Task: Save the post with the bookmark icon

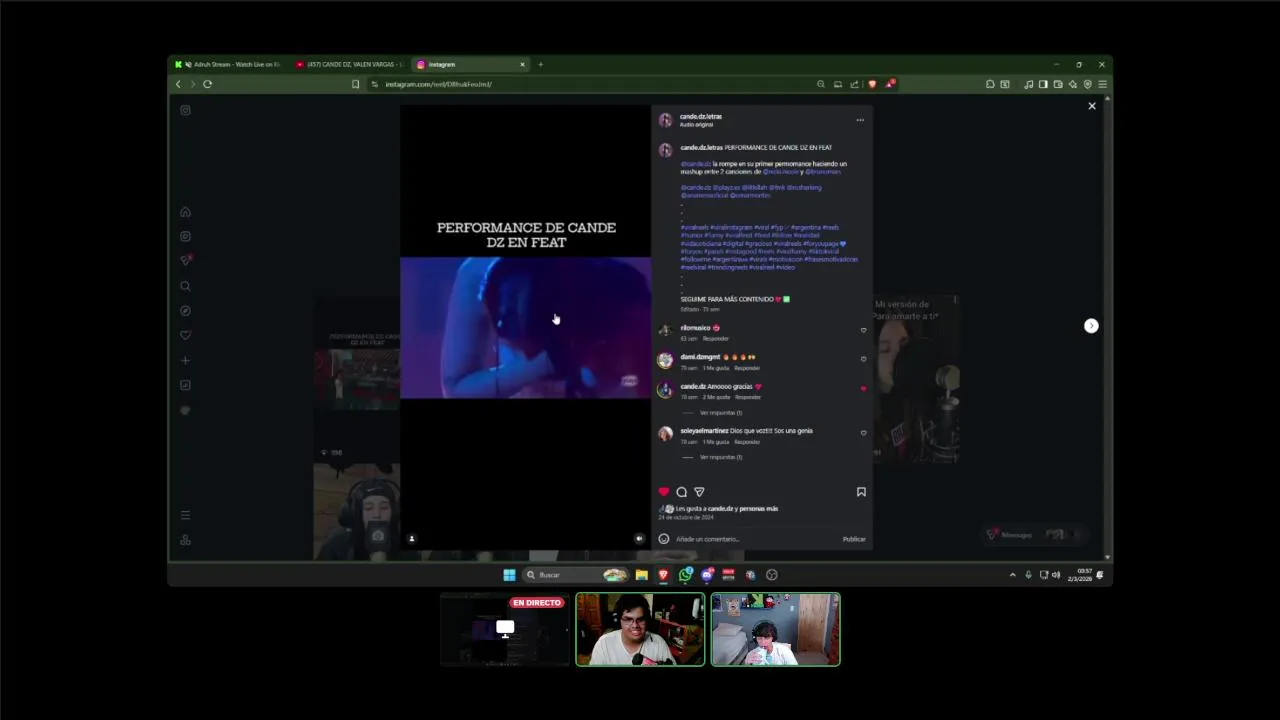Action: (x=861, y=492)
